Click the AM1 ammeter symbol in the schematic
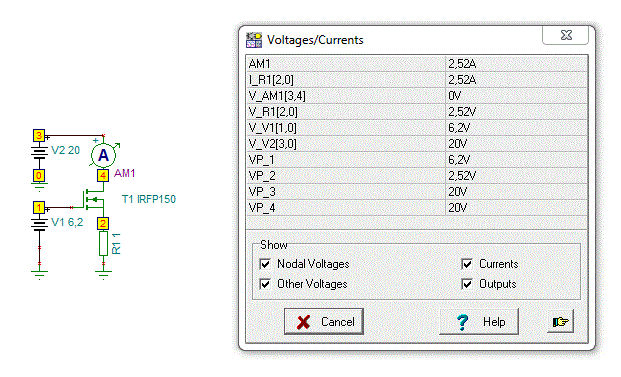 pos(103,155)
